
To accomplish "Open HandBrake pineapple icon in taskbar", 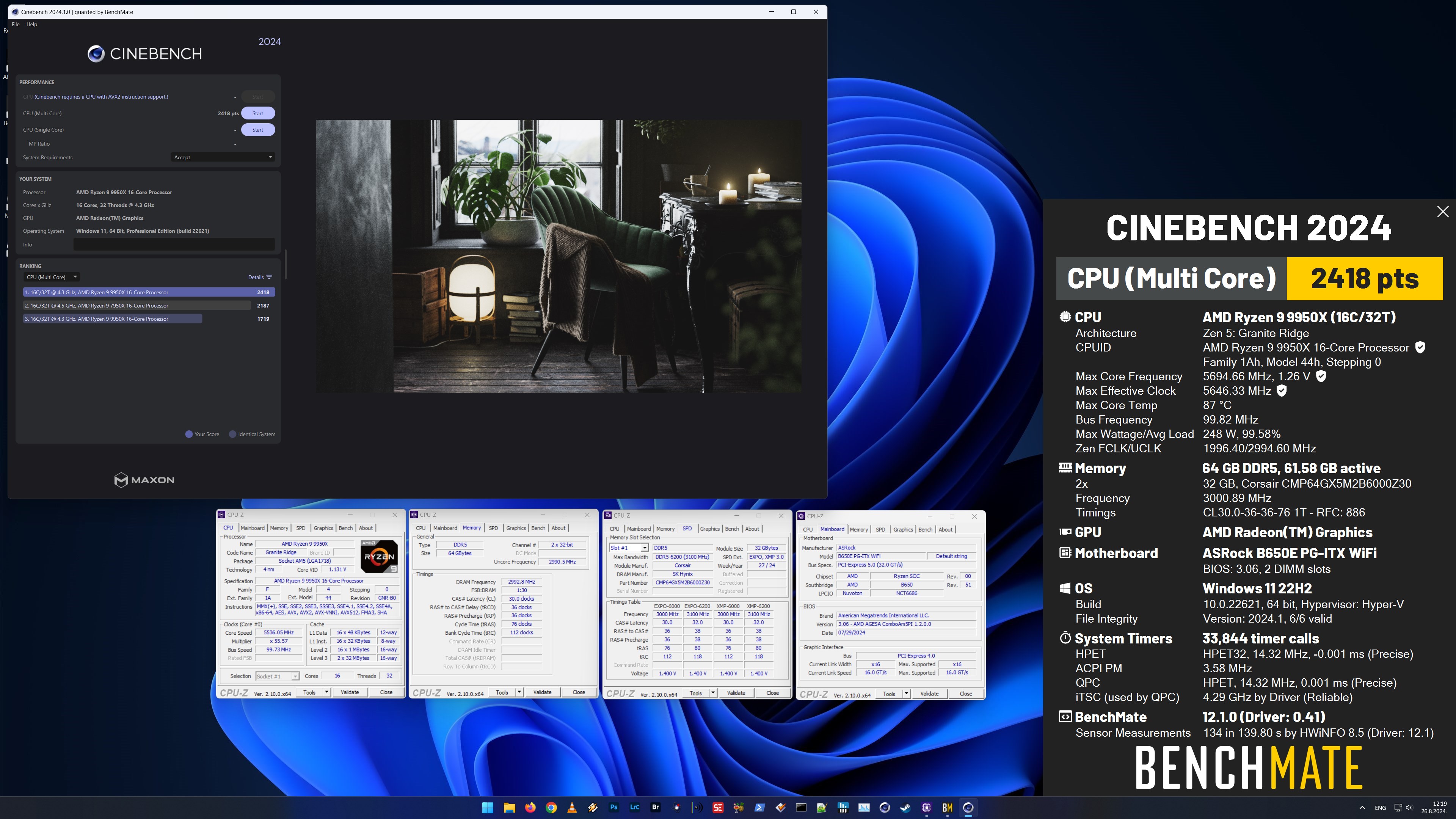I will pos(738,808).
